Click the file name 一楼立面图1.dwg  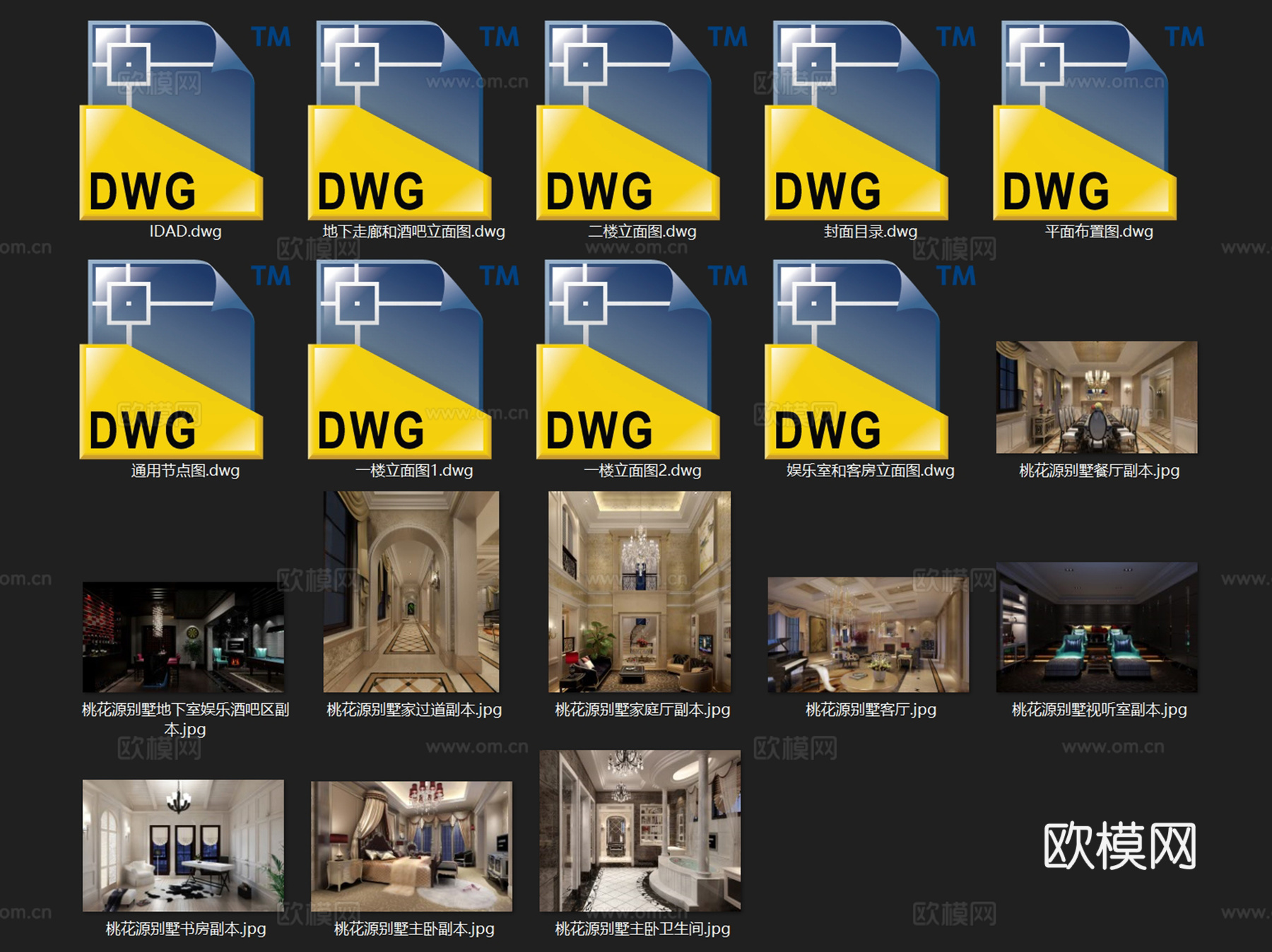click(x=414, y=470)
